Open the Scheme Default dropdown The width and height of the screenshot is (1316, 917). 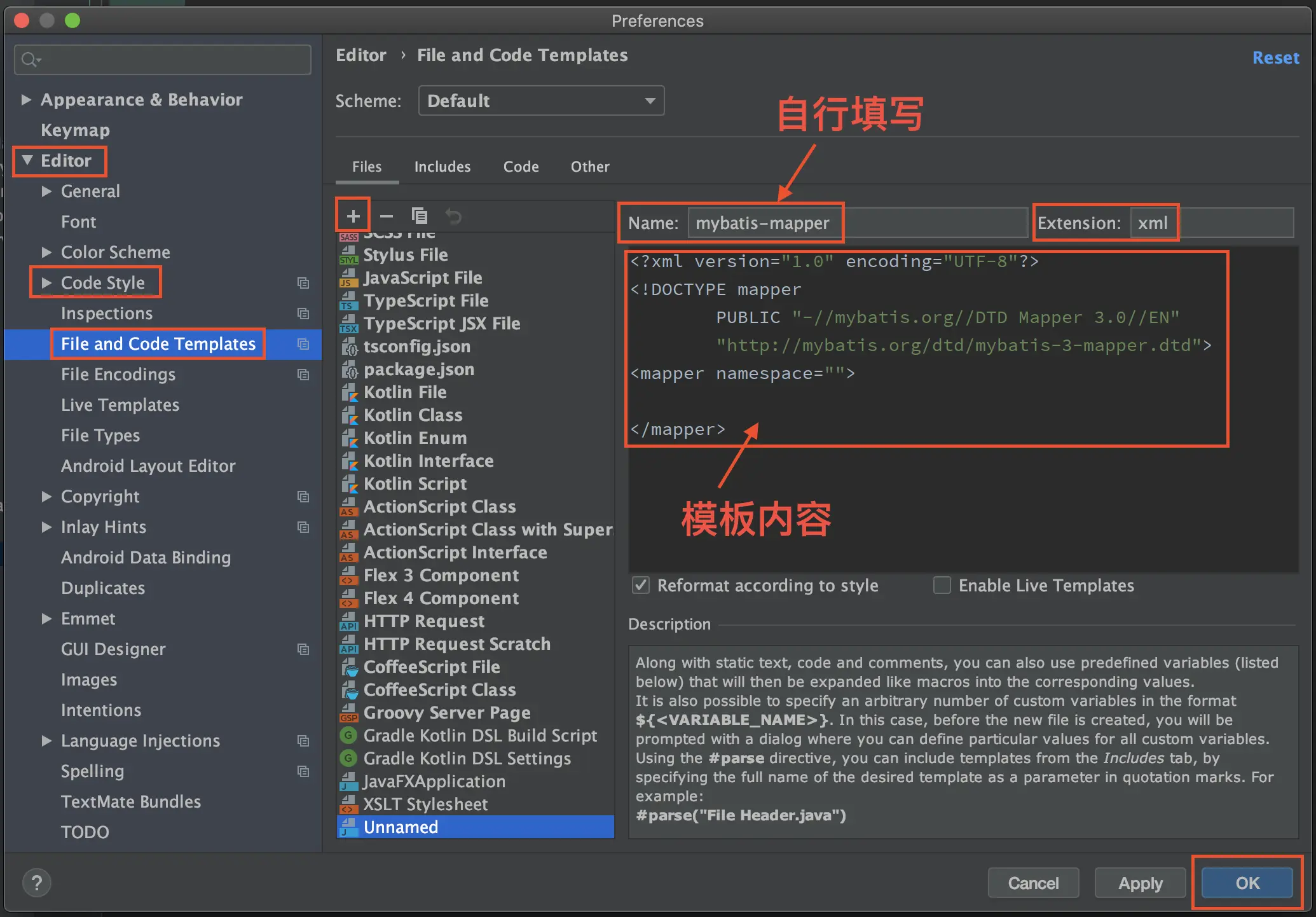541,100
